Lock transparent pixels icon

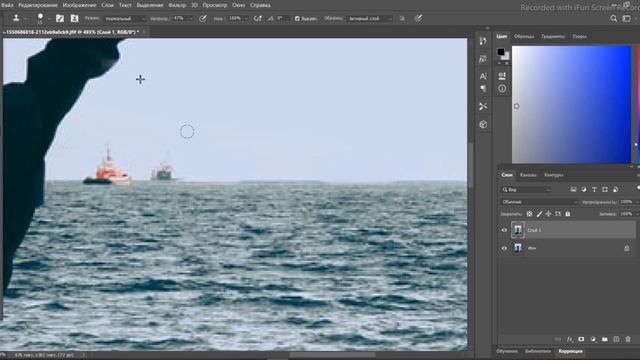(529, 214)
